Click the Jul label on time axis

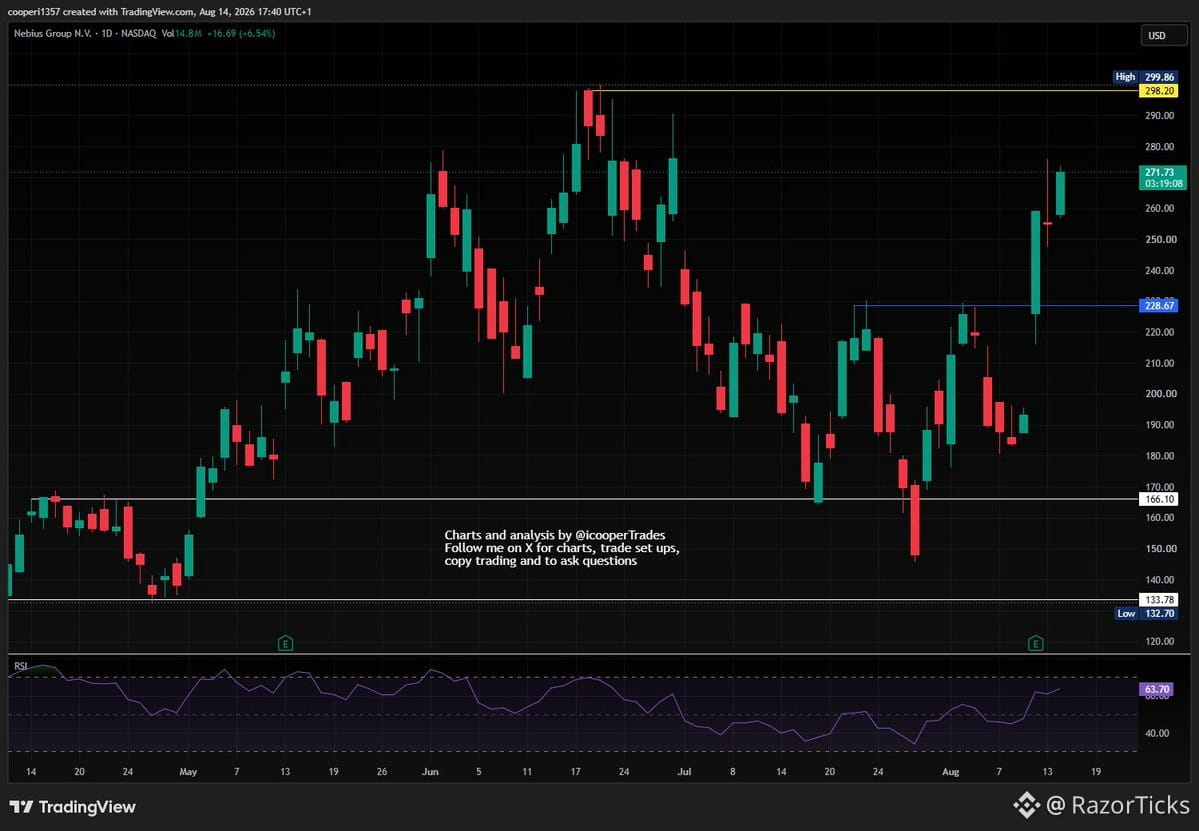click(684, 771)
